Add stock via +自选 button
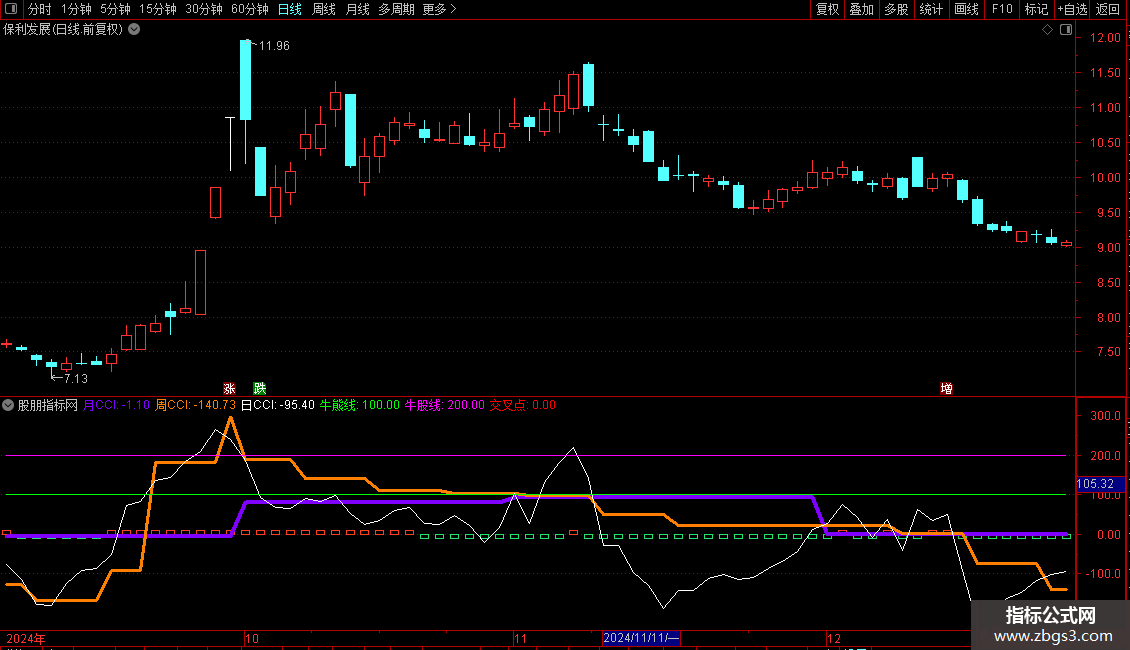The image size is (1130, 650). (x=1071, y=9)
